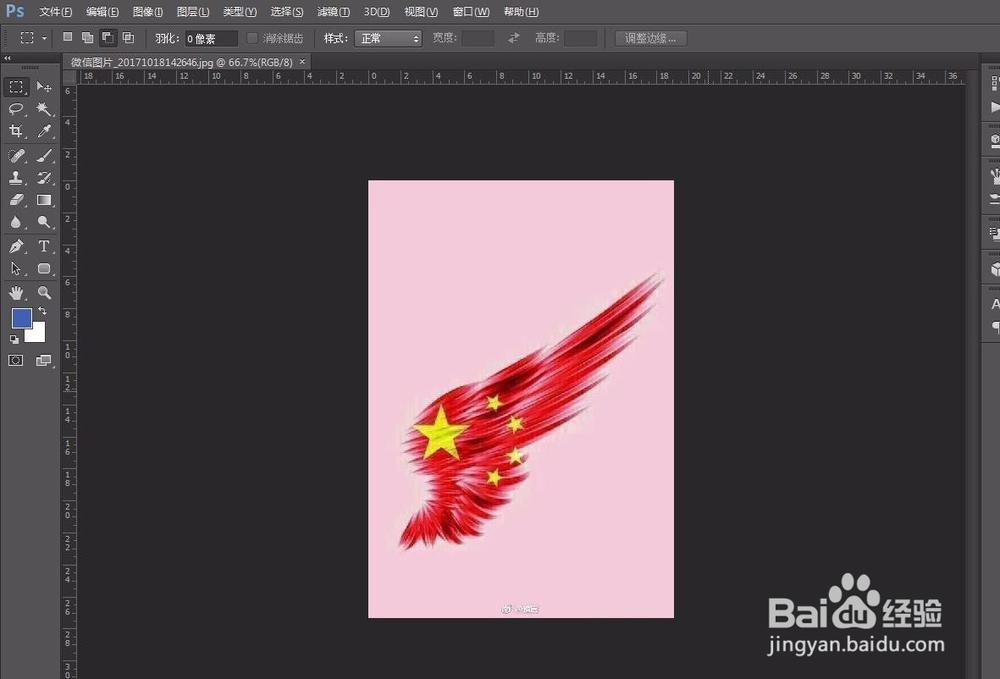Open the white background color picker
The width and height of the screenshot is (1000, 679).
pos(37,334)
